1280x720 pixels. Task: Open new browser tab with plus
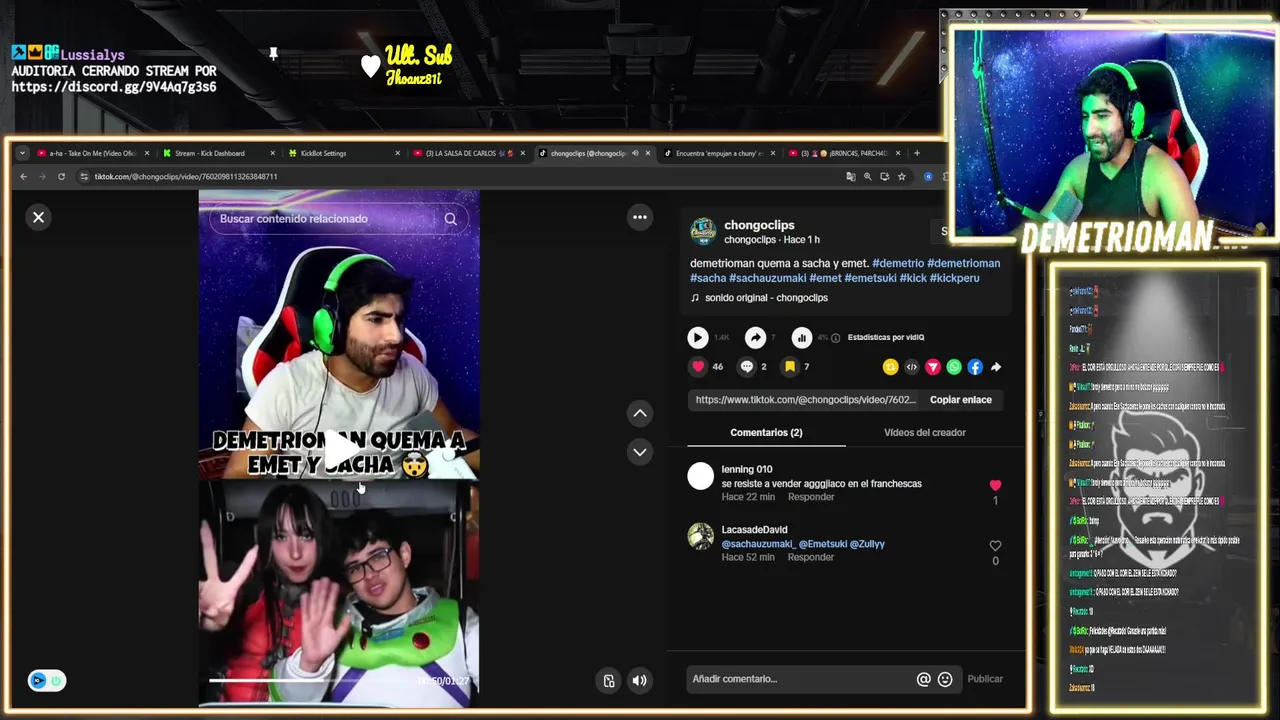917,153
